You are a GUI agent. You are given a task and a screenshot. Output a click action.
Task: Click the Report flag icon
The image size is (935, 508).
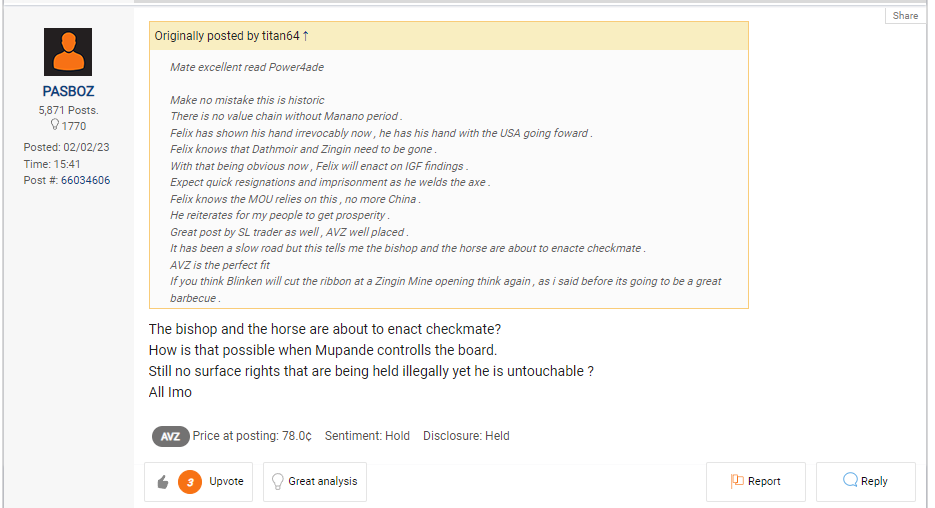pos(737,482)
